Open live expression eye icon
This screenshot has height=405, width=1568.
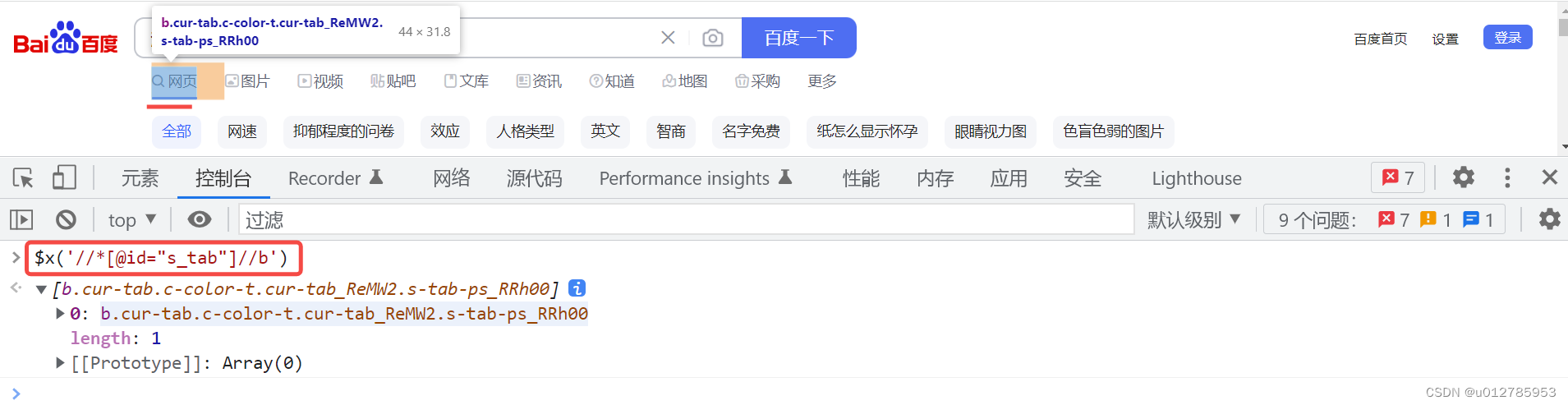(x=200, y=219)
